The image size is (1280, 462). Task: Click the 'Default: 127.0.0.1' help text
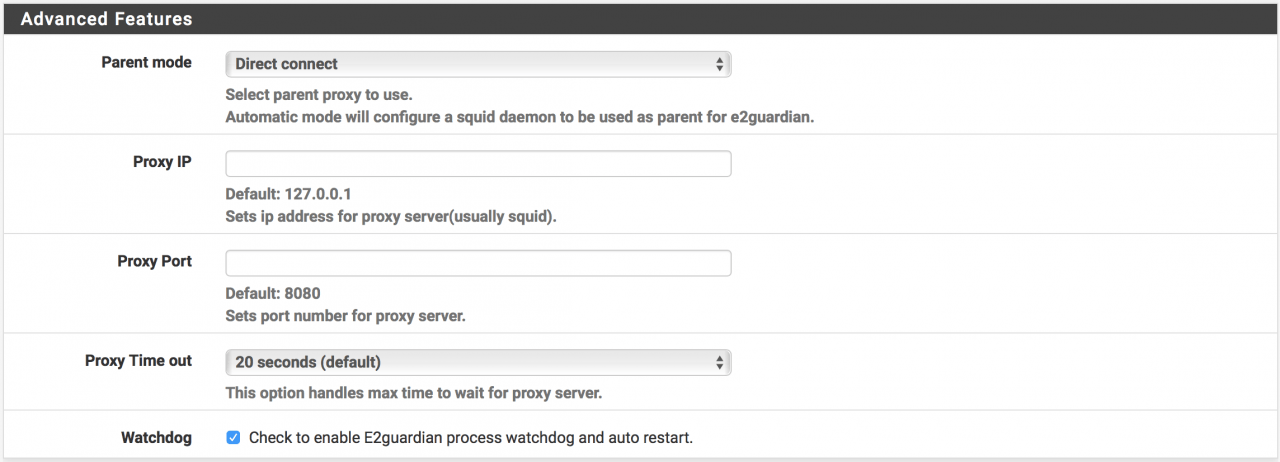pyautogui.click(x=288, y=195)
